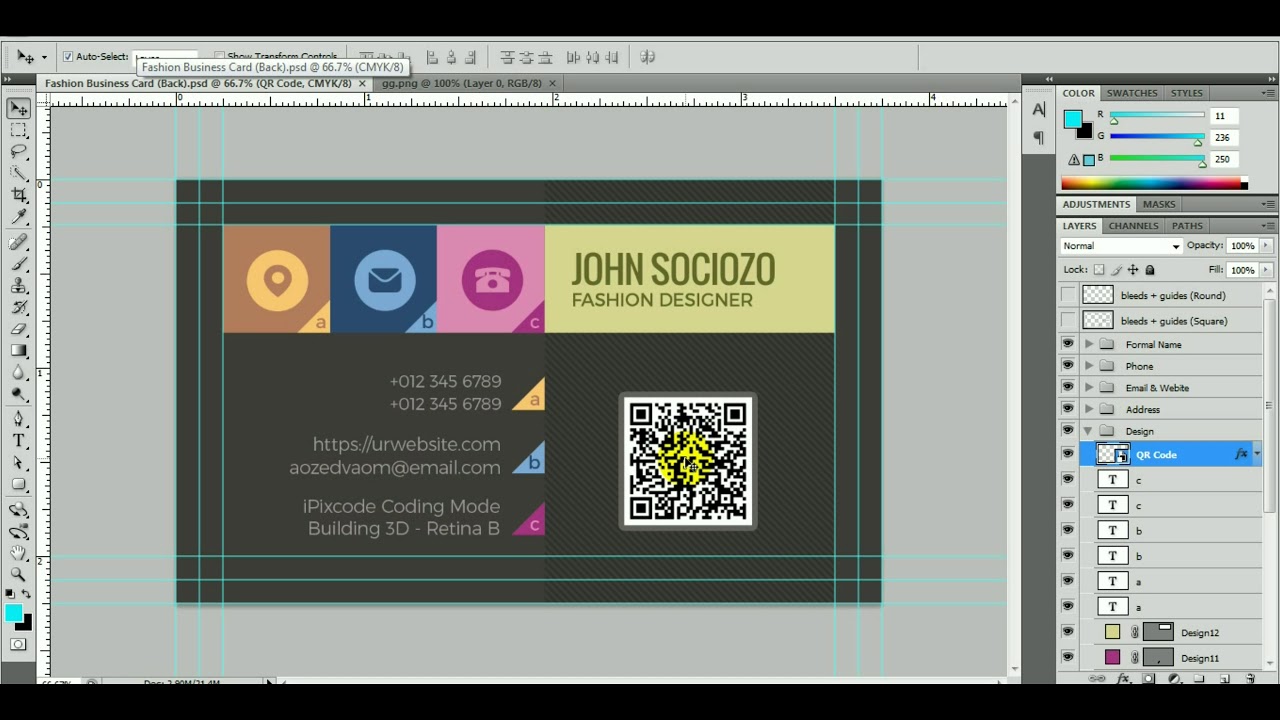Select the Dodge tool

[19, 395]
